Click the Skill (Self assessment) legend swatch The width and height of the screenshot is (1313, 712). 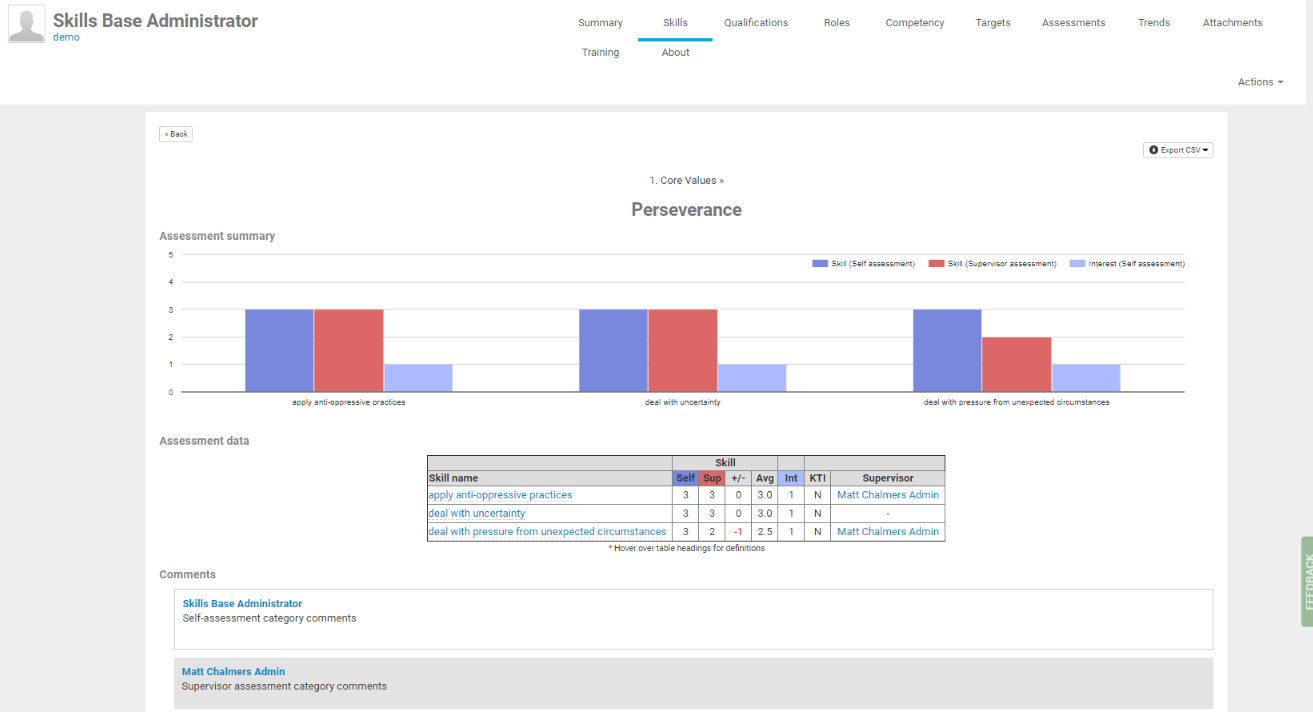(x=820, y=264)
